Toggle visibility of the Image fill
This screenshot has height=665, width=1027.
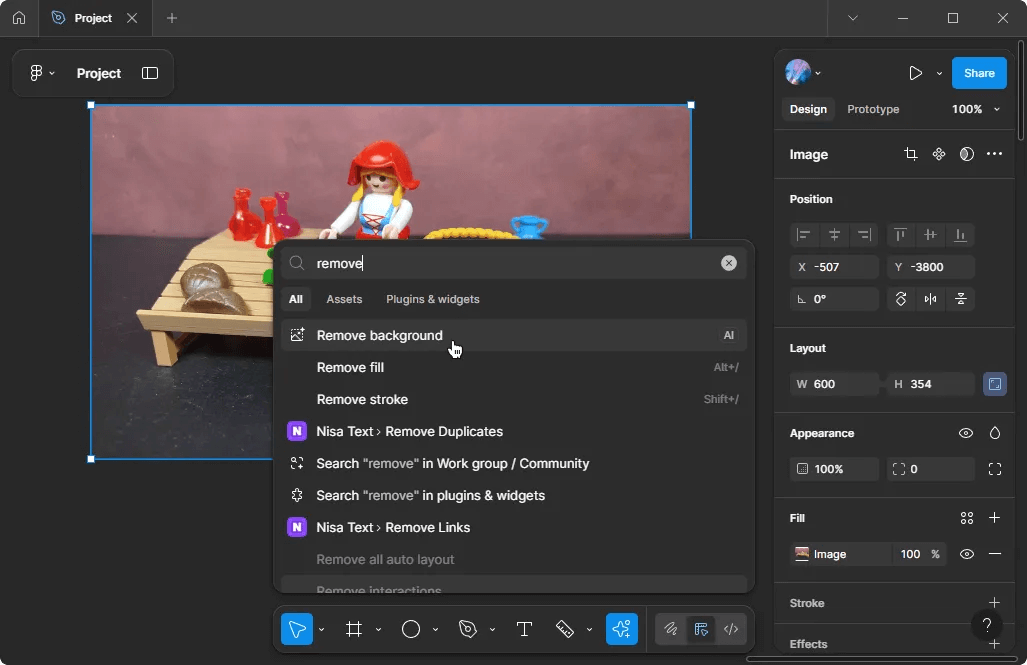(966, 554)
